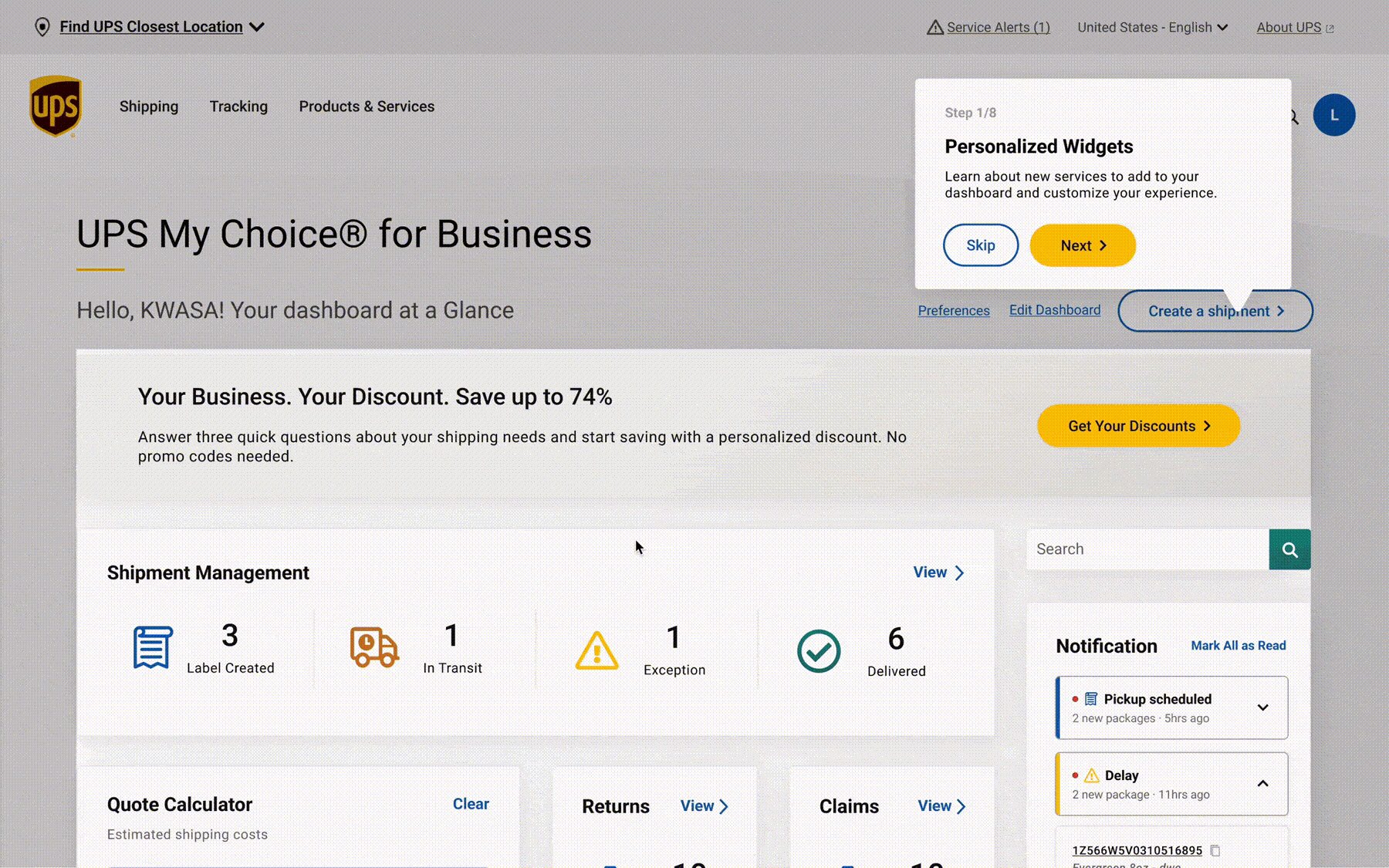Clear the Quote Calculator
The width and height of the screenshot is (1389, 868).
click(471, 804)
